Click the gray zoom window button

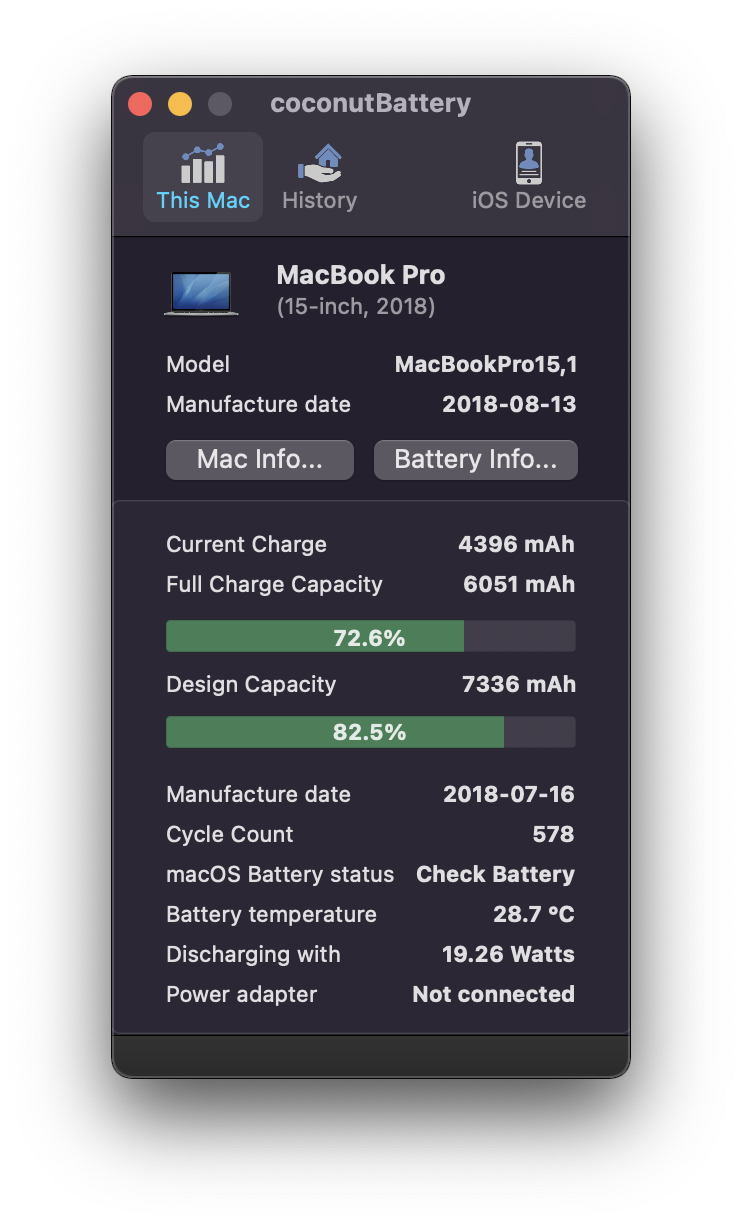[220, 104]
